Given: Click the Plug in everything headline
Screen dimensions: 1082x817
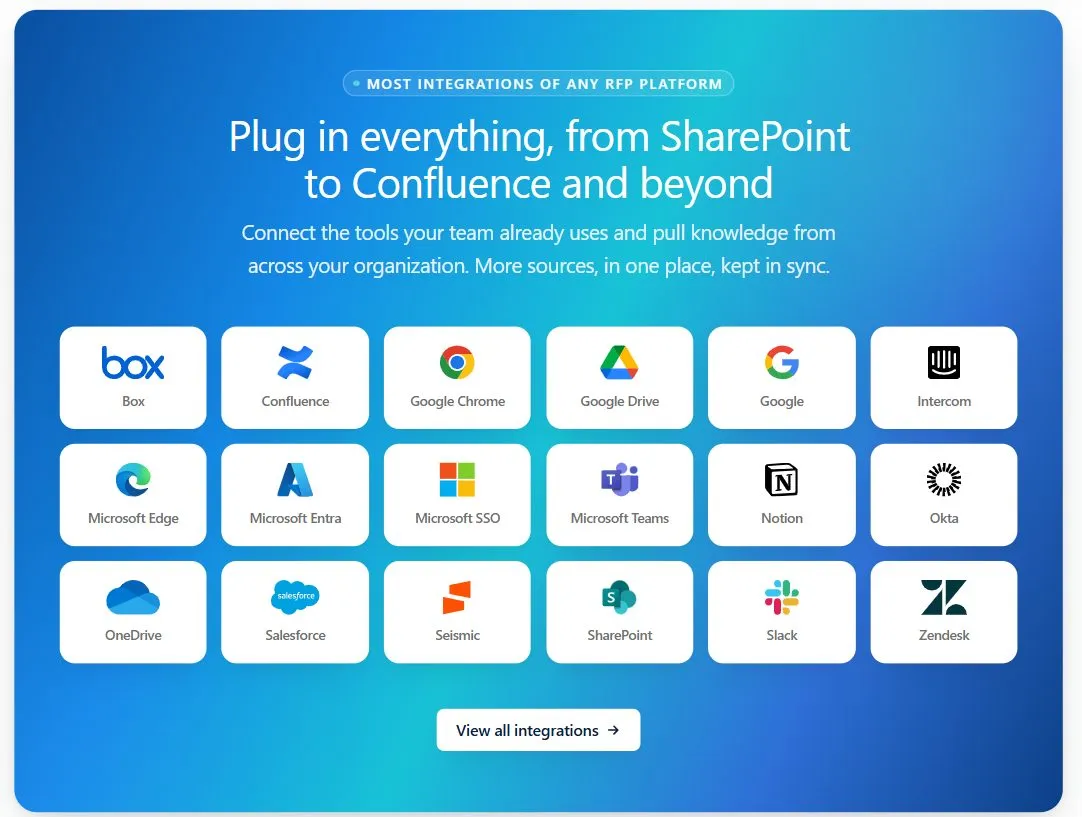Looking at the screenshot, I should click(x=539, y=159).
